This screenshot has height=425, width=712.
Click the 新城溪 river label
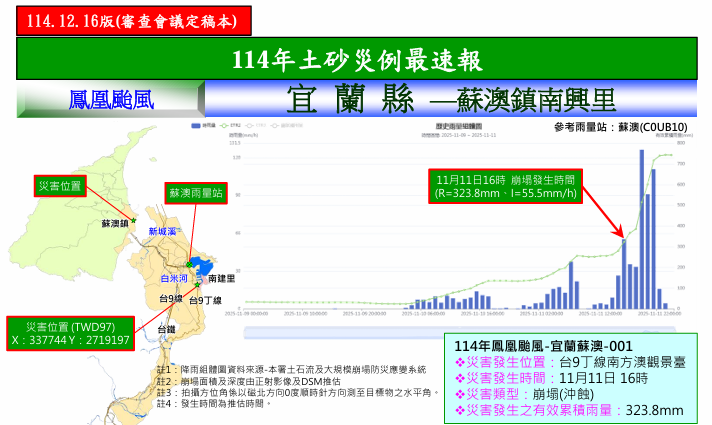(x=162, y=232)
